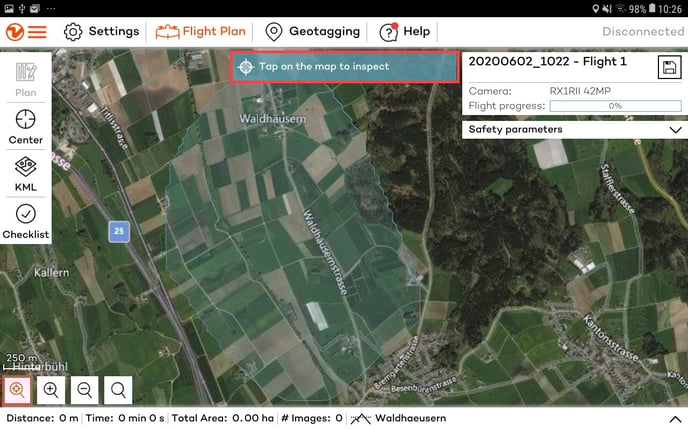Center the map view

[x=26, y=127]
